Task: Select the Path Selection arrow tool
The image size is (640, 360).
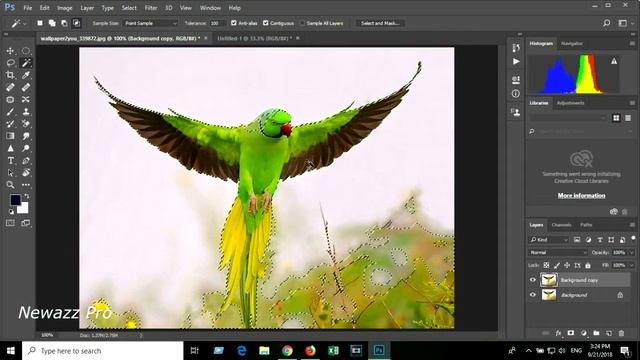Action: click(10, 173)
